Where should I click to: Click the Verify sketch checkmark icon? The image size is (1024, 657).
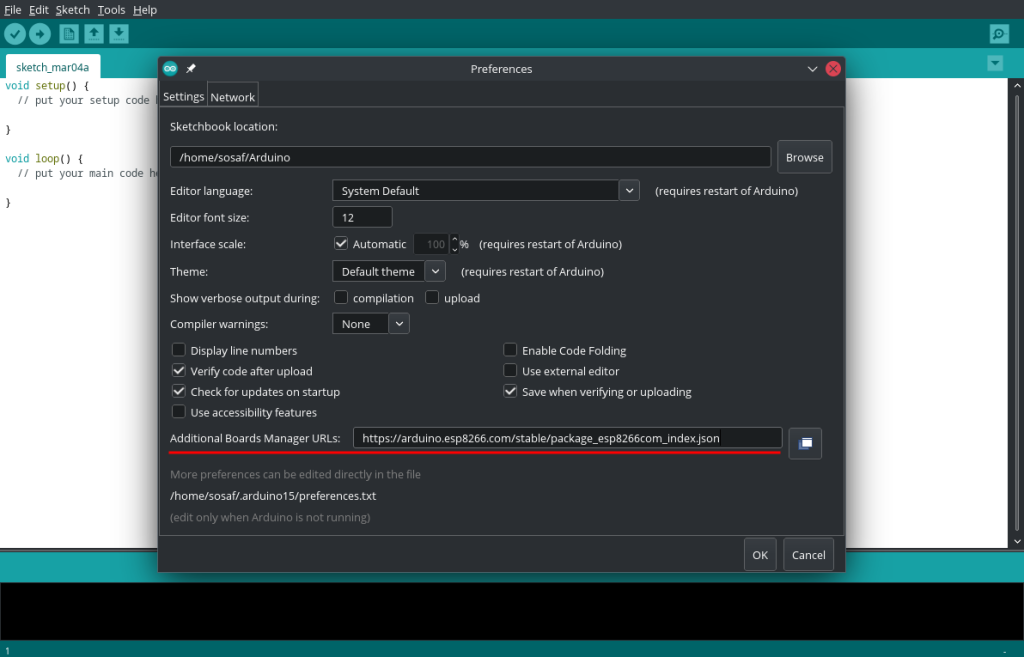coord(15,33)
